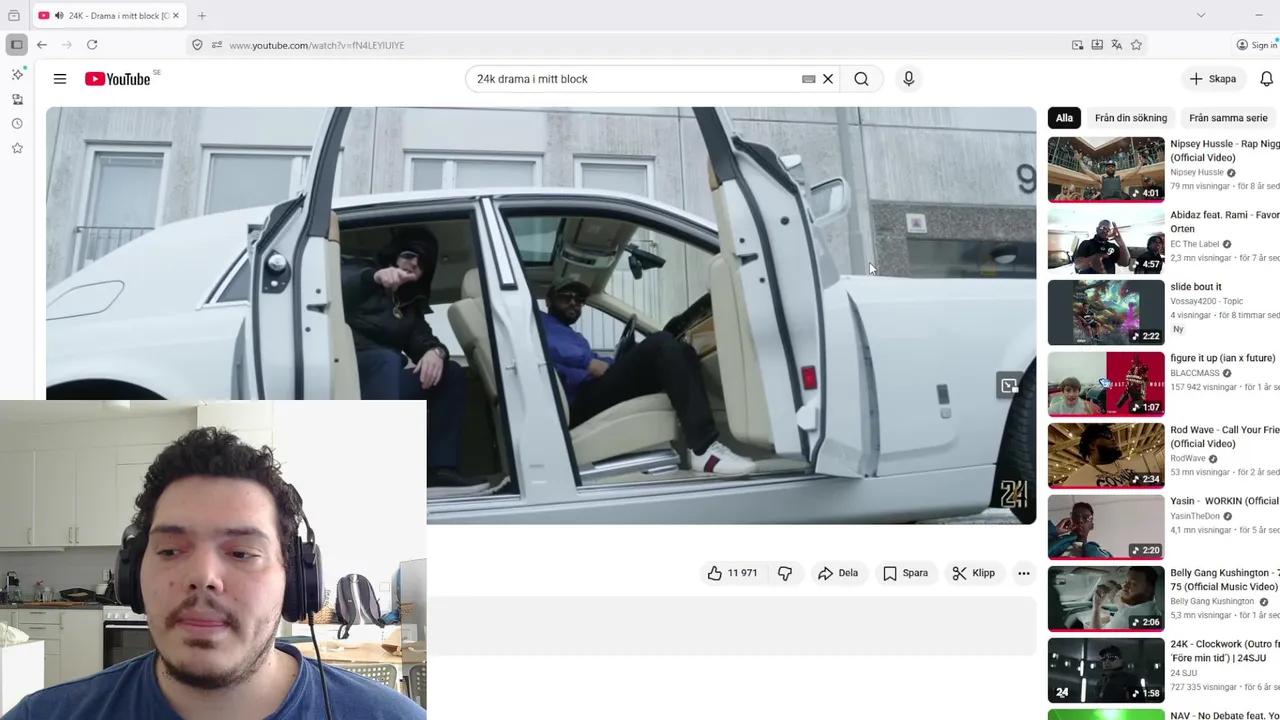Image resolution: width=1280 pixels, height=720 pixels.
Task: Open Abidaz feat. Rami video thumbnail
Action: pos(1106,241)
